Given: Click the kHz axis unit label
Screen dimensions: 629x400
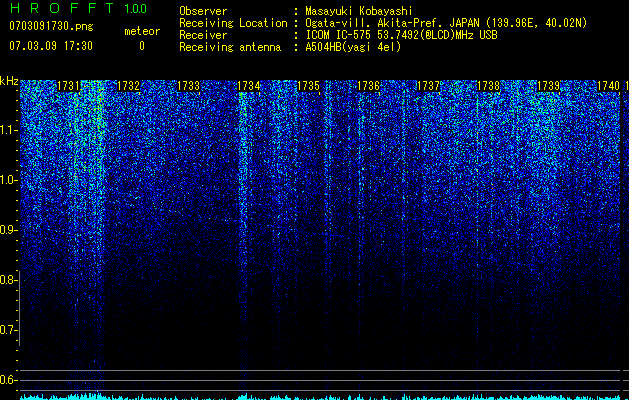Looking at the screenshot, I should click(x=9, y=81).
